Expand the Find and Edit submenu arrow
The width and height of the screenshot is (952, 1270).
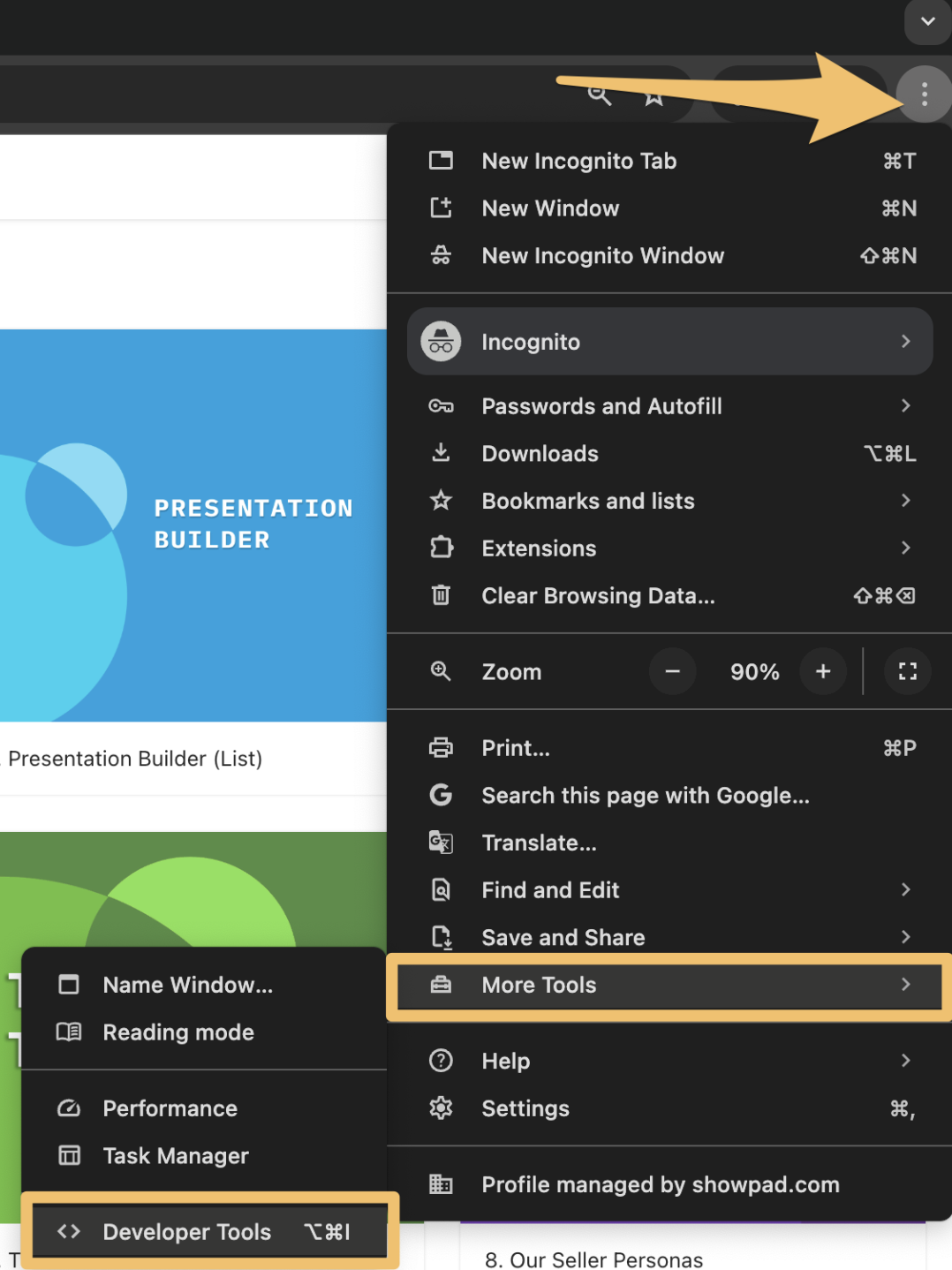pyautogui.click(x=905, y=889)
